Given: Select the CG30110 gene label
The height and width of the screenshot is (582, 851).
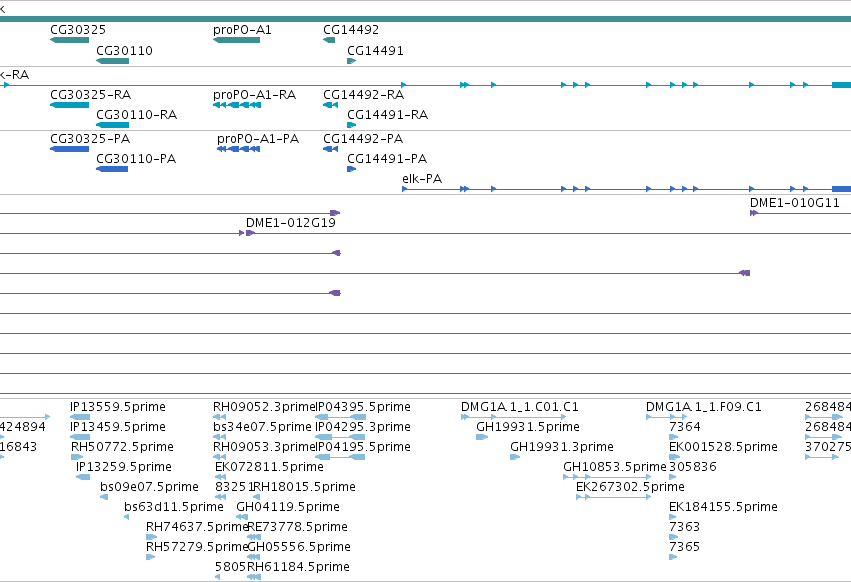Looking at the screenshot, I should coord(124,51).
